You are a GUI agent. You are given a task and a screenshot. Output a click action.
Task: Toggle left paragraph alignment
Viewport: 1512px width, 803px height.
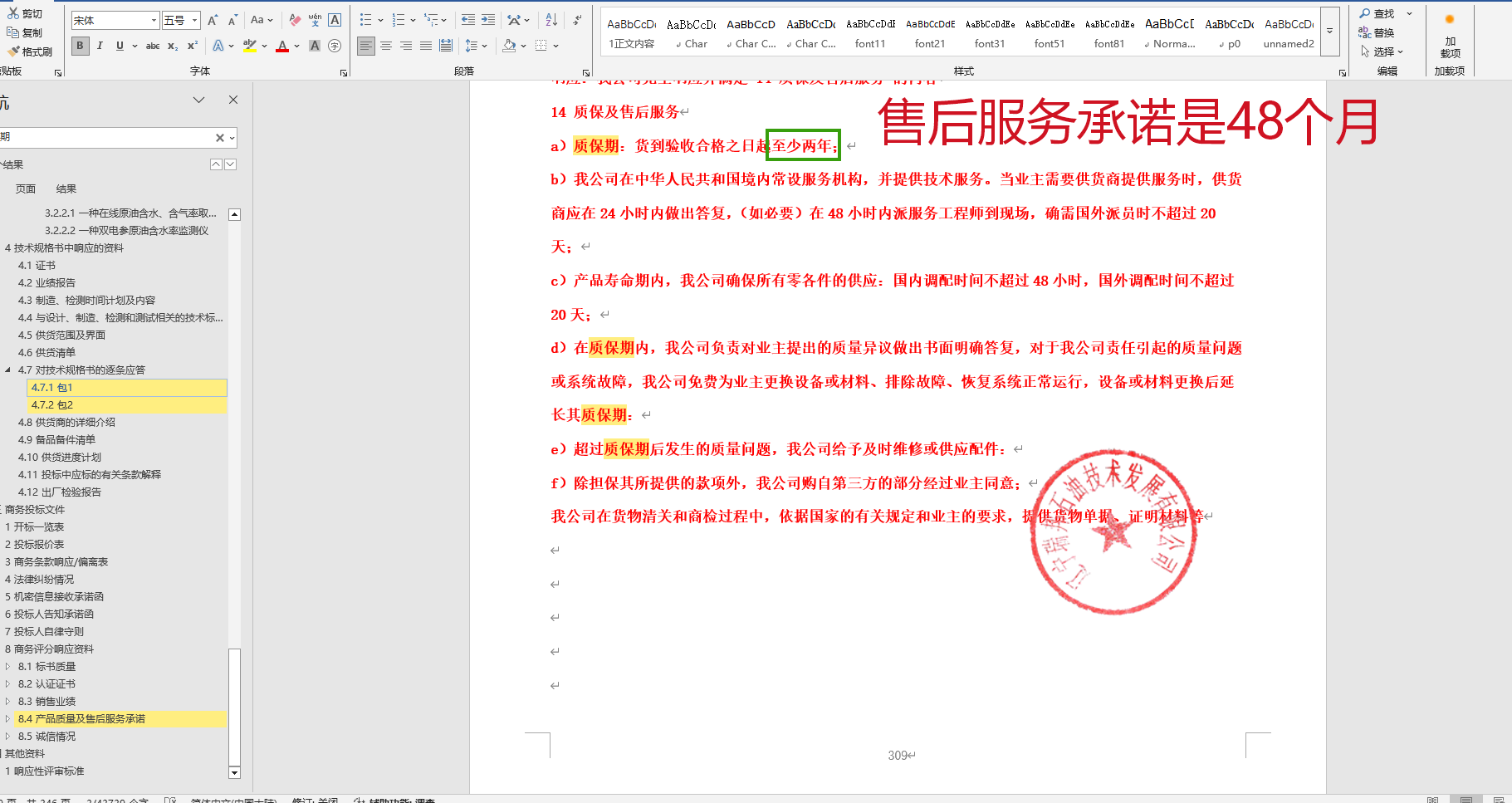pyautogui.click(x=366, y=46)
